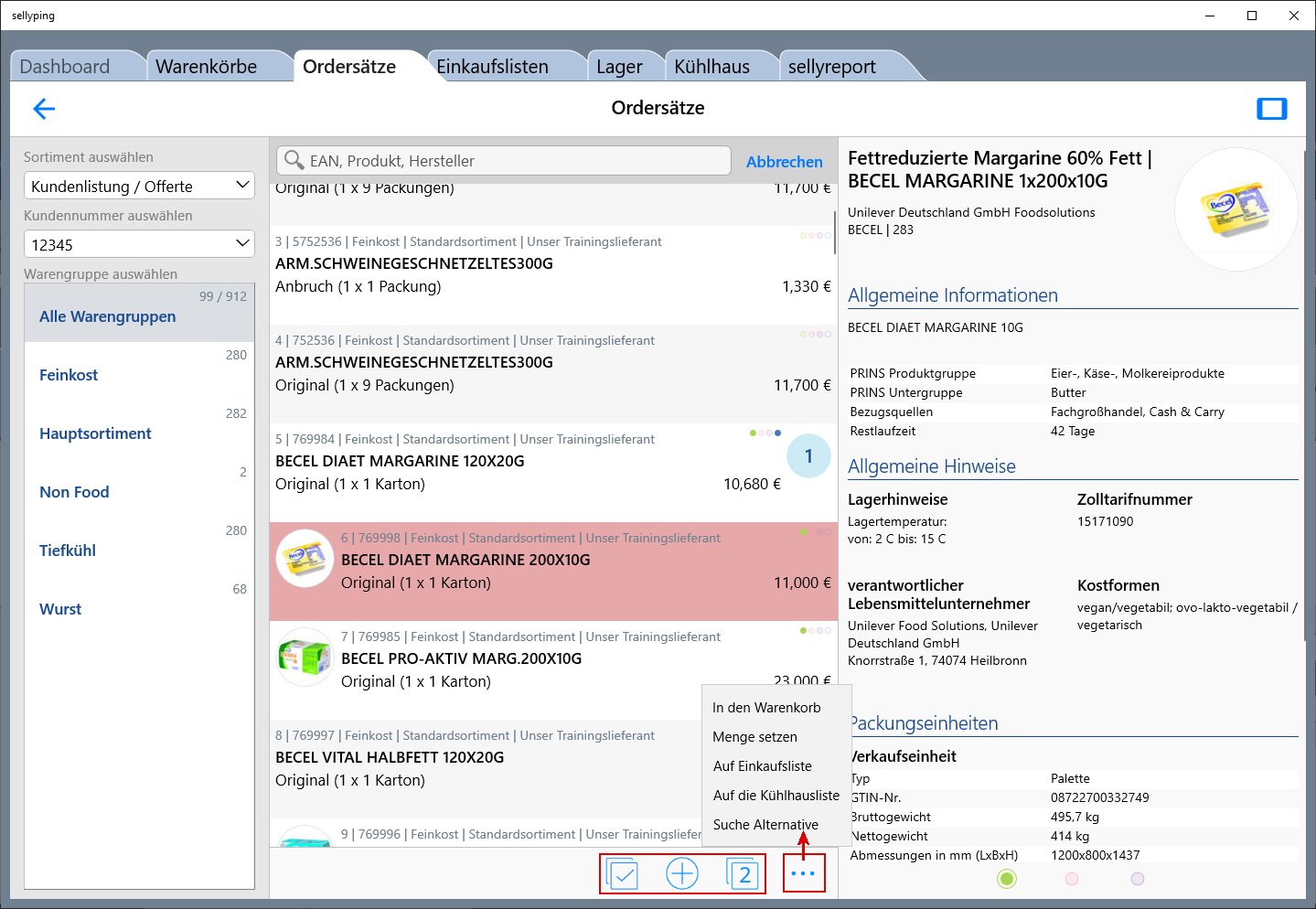Click the Abbrechen link
1316x909 pixels.
pos(784,162)
